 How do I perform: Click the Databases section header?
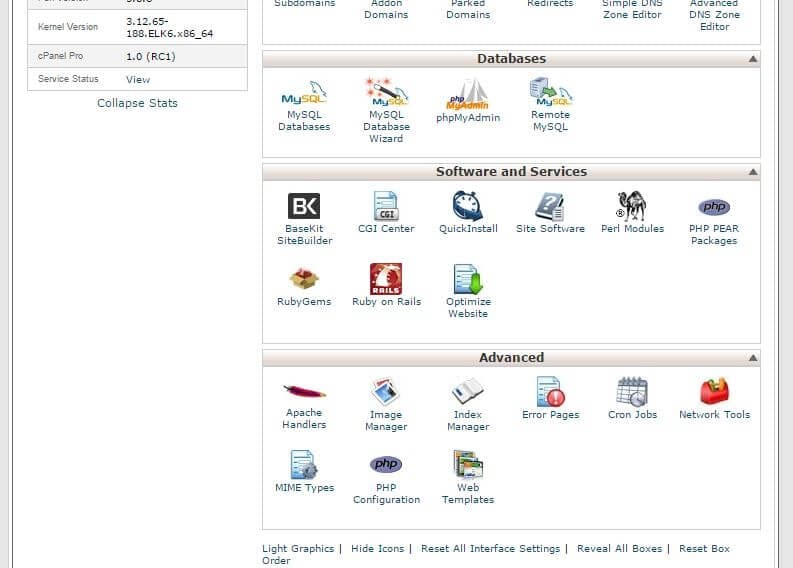point(511,59)
